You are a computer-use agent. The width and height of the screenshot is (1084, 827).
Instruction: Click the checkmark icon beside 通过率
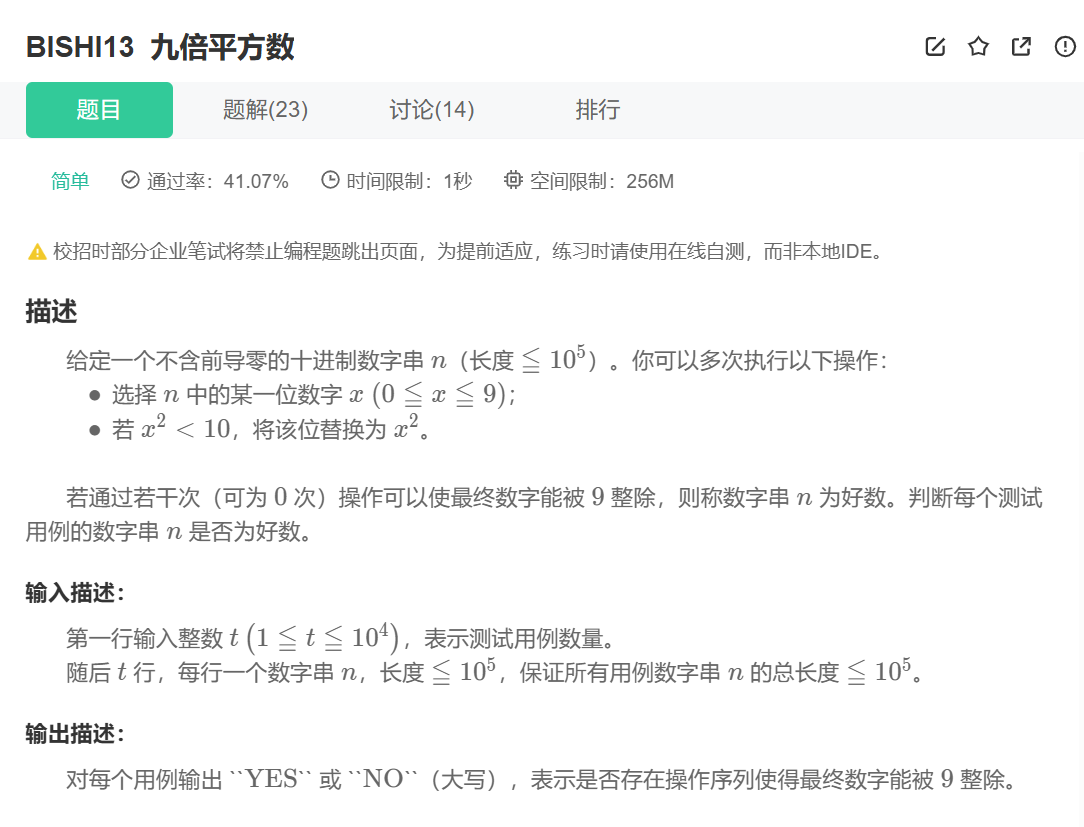[130, 180]
